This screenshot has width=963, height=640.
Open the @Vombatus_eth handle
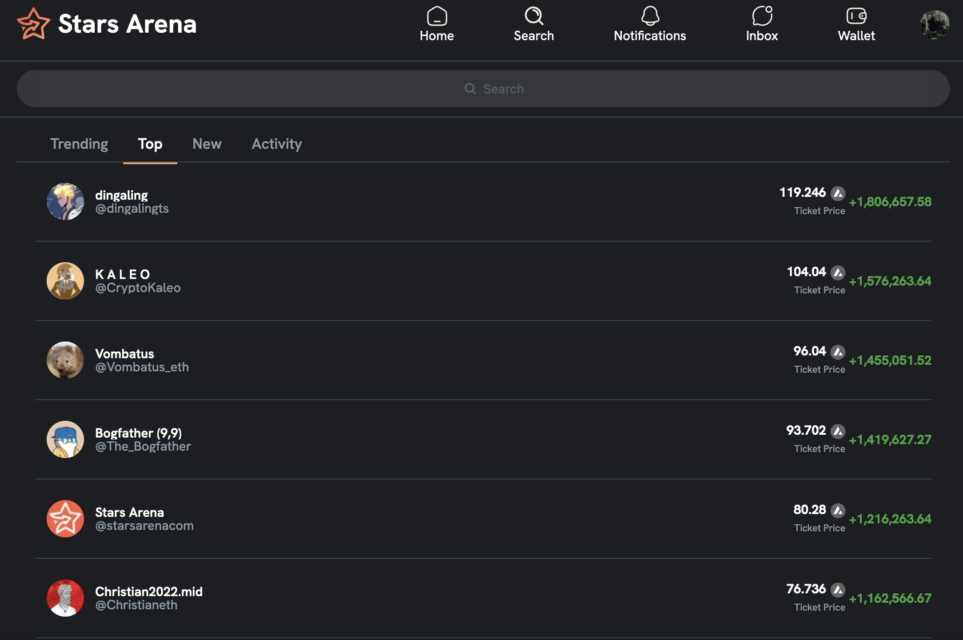pyautogui.click(x=142, y=367)
